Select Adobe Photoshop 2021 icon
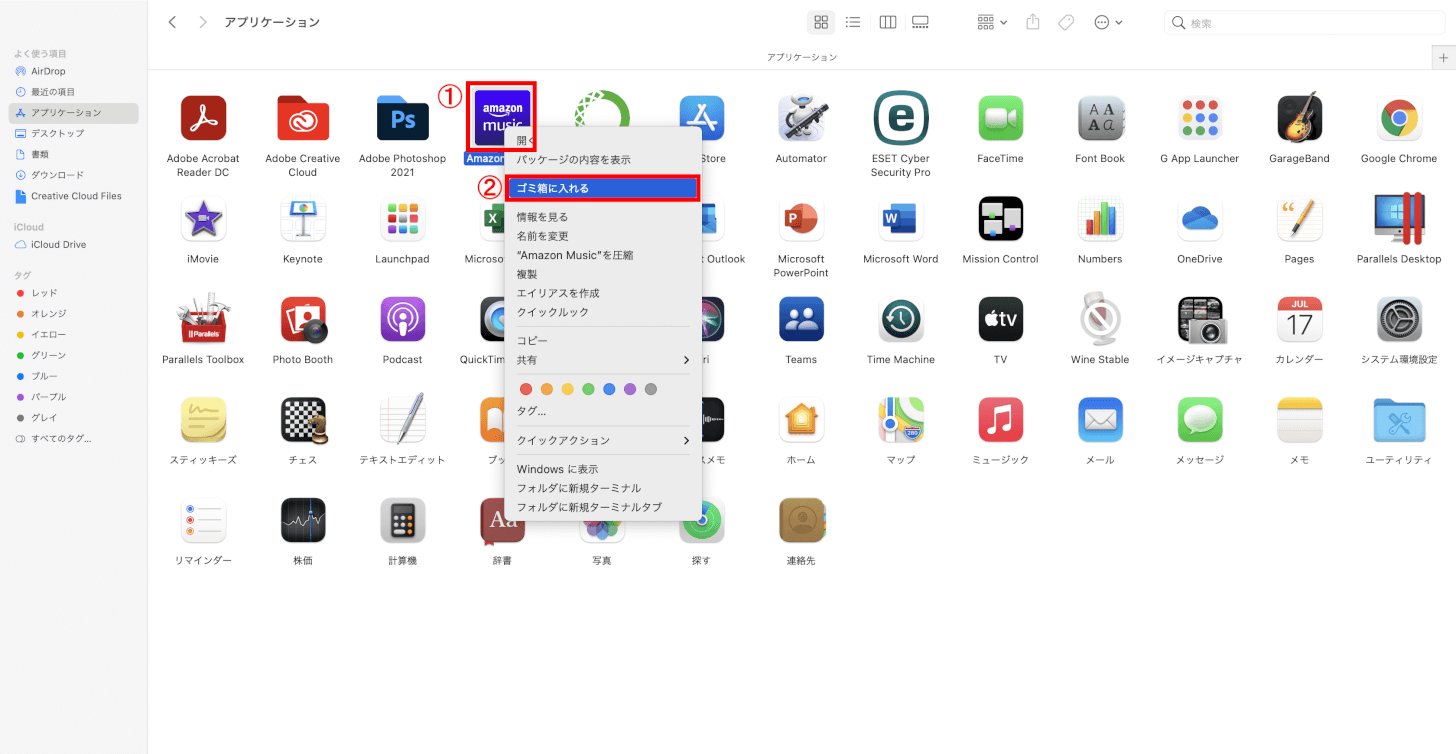Viewport: 1456px width, 754px height. 403,118
